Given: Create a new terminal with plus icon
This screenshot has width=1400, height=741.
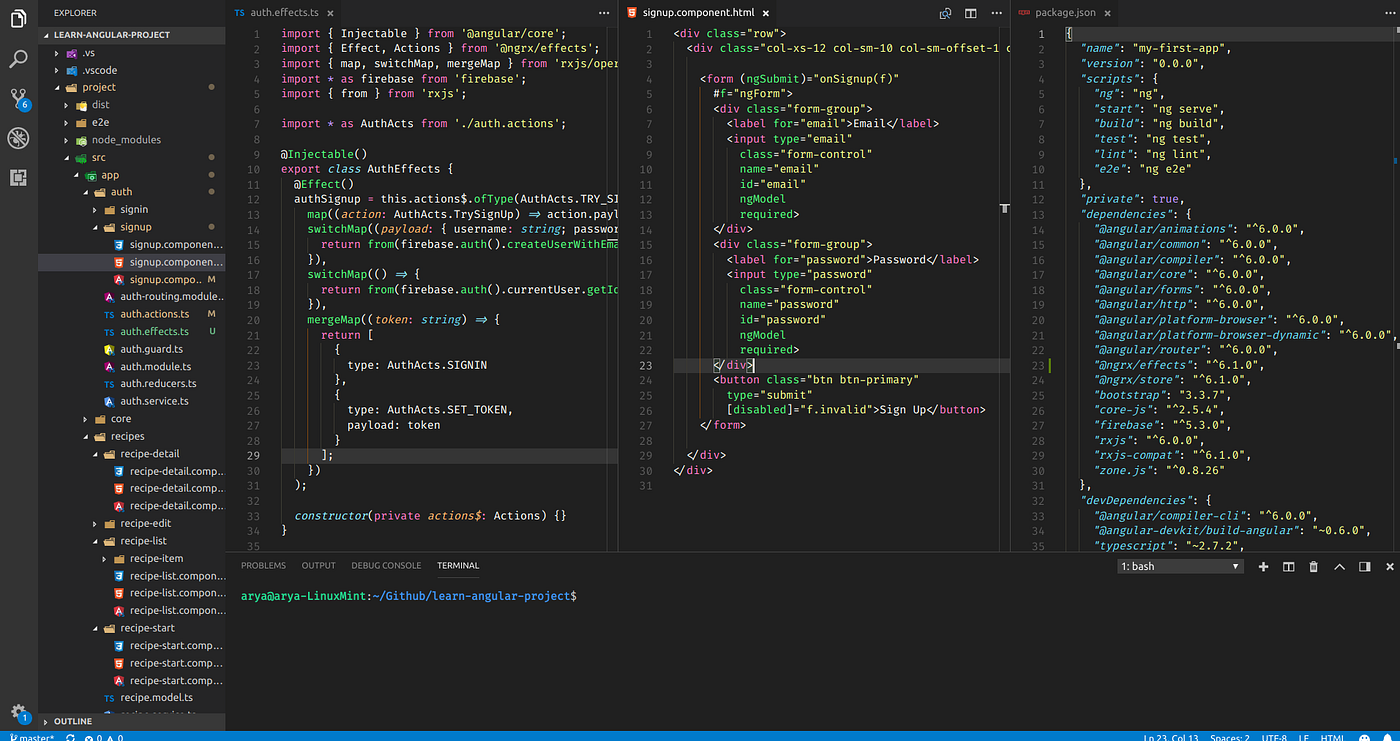Looking at the screenshot, I should [x=1263, y=567].
